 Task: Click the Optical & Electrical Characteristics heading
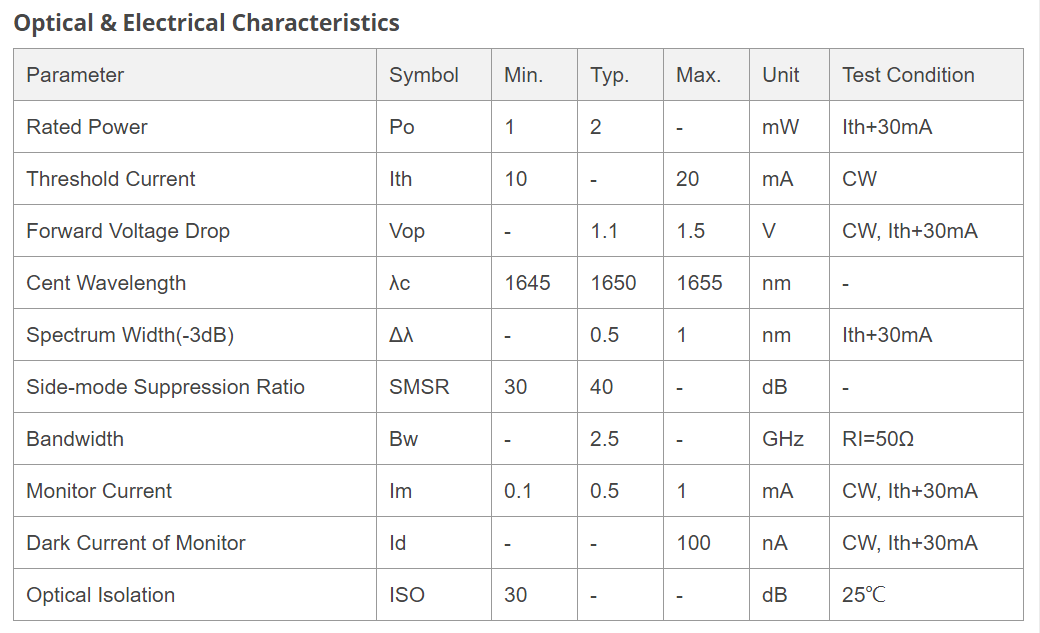click(x=206, y=23)
